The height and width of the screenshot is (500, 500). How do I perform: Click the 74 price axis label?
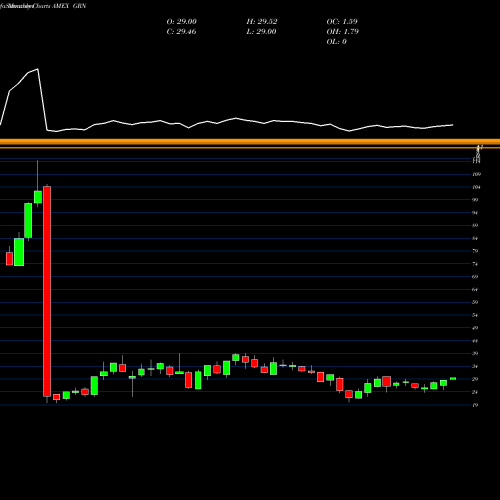tap(475, 264)
